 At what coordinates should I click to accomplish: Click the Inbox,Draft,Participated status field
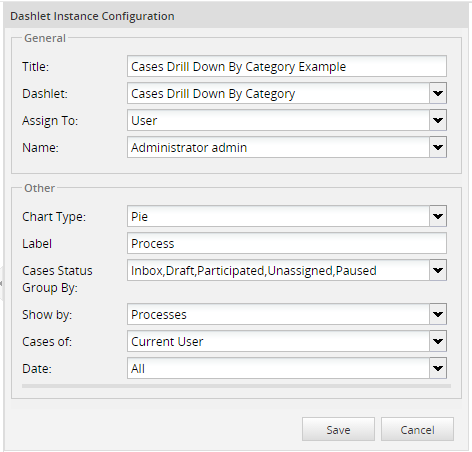(x=278, y=270)
